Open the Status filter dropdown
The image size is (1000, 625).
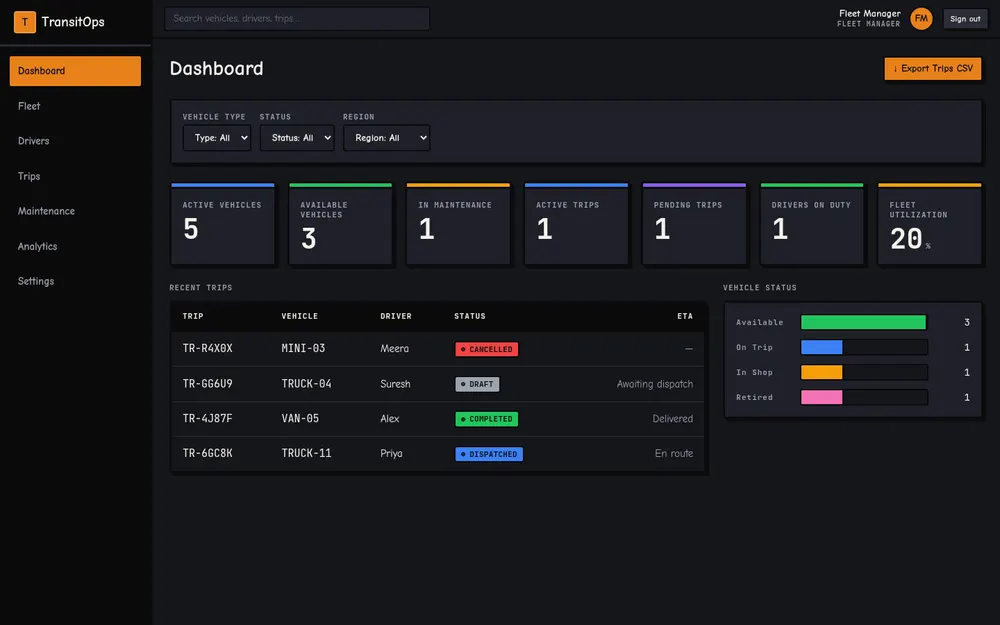[297, 138]
